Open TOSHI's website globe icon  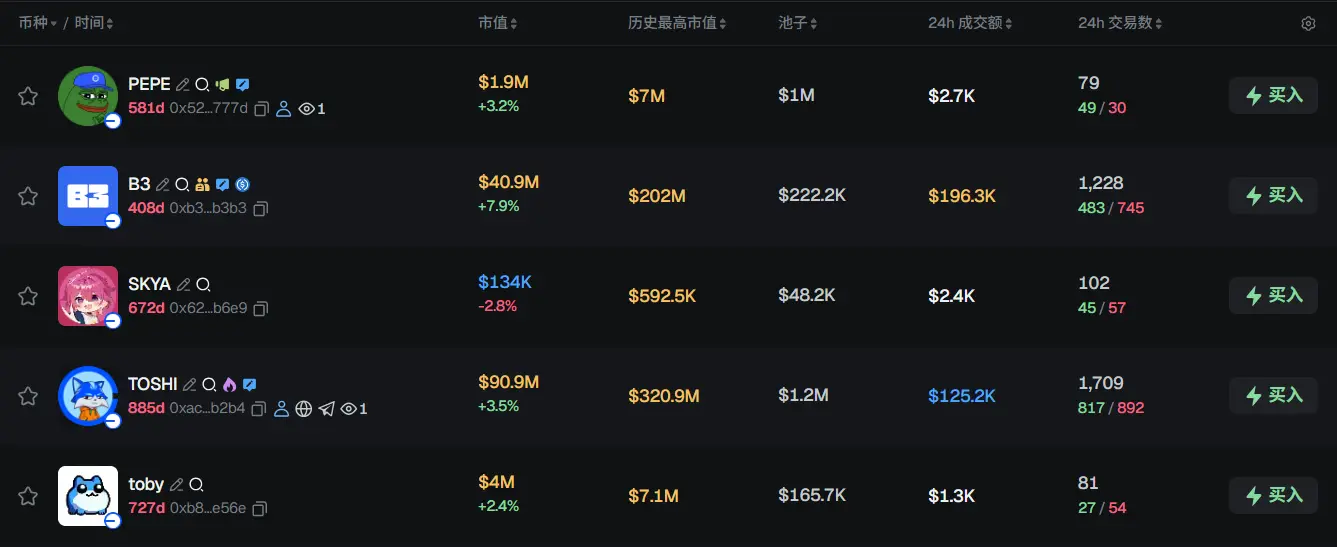304,409
